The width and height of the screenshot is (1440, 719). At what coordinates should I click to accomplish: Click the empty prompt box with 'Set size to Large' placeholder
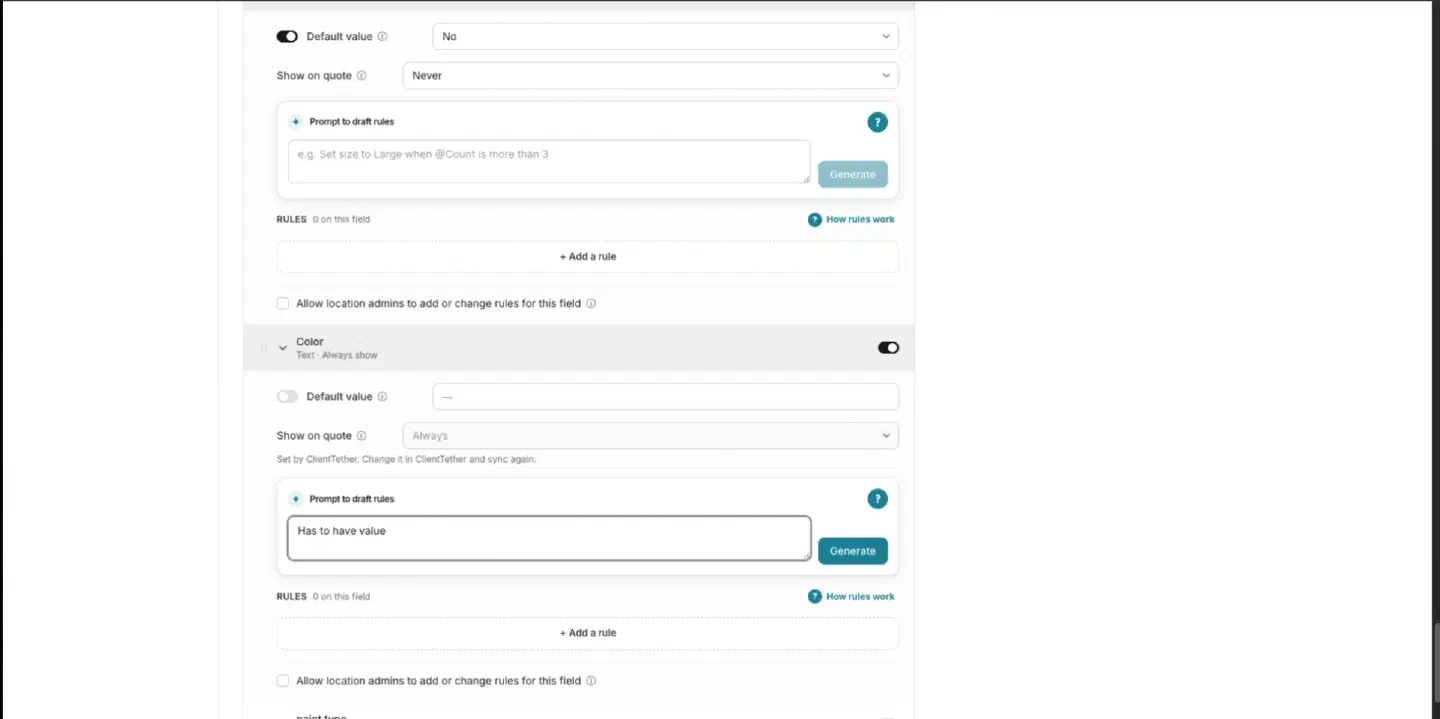pyautogui.click(x=549, y=162)
